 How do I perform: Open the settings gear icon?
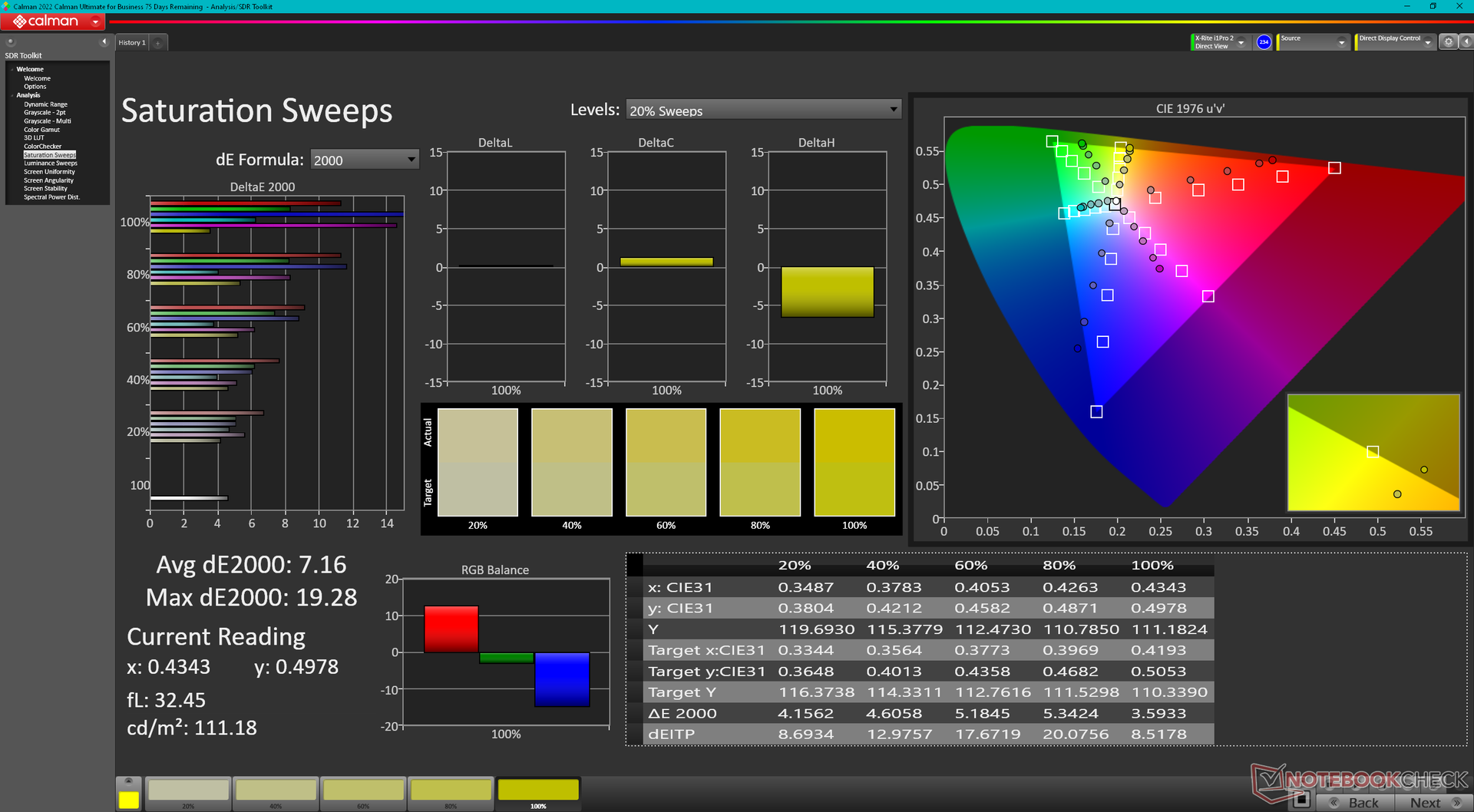pyautogui.click(x=1448, y=42)
